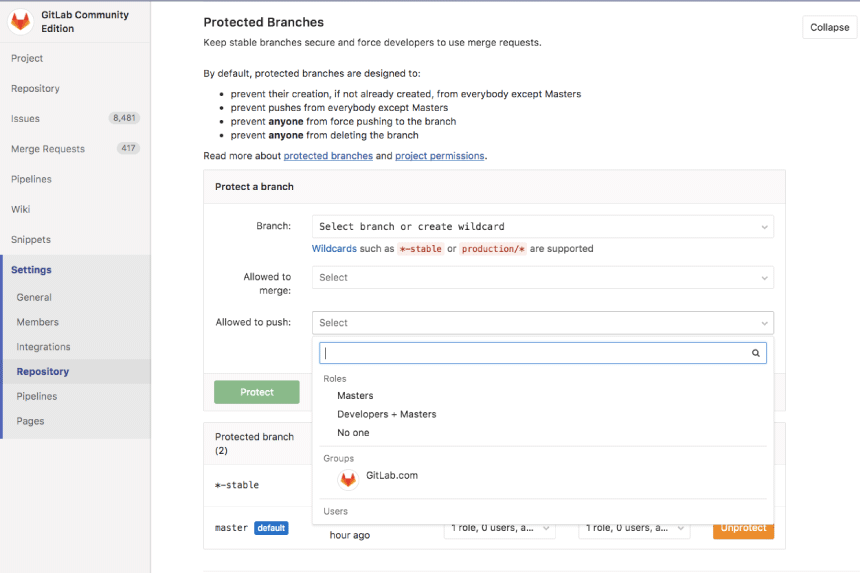
Task: Toggle the Allowed to push dropdown
Action: click(x=542, y=323)
